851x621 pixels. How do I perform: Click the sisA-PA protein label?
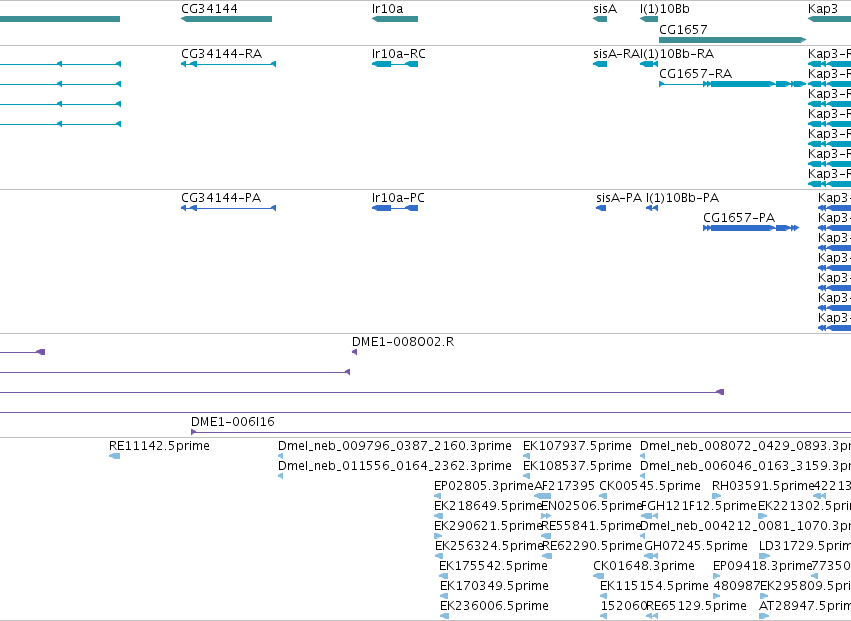[x=619, y=198]
